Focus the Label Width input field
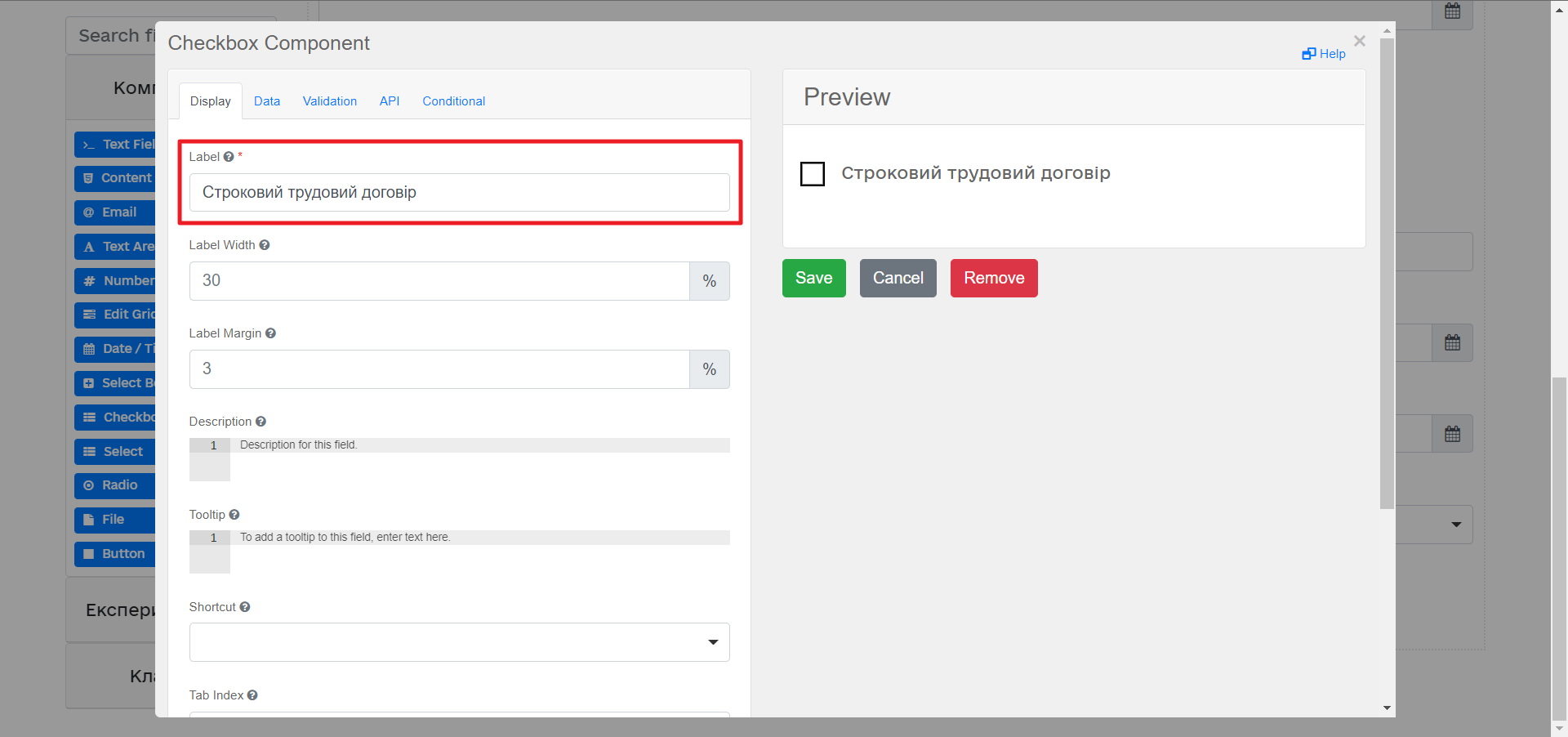 (439, 281)
